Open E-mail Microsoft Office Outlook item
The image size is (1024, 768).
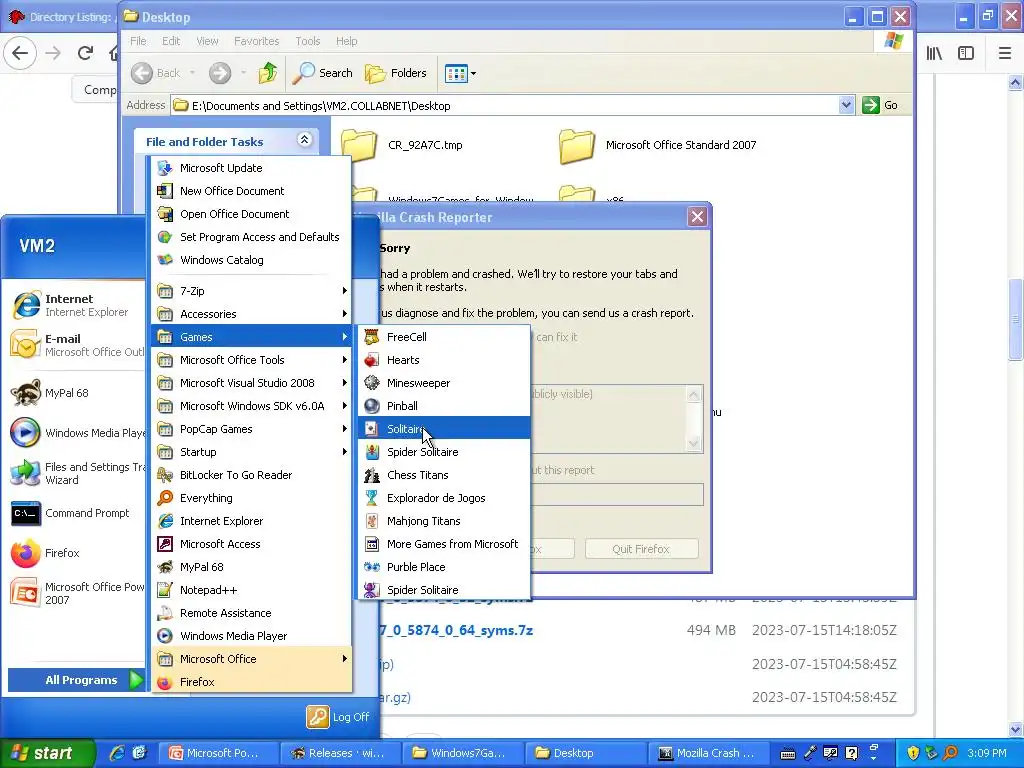(76, 345)
